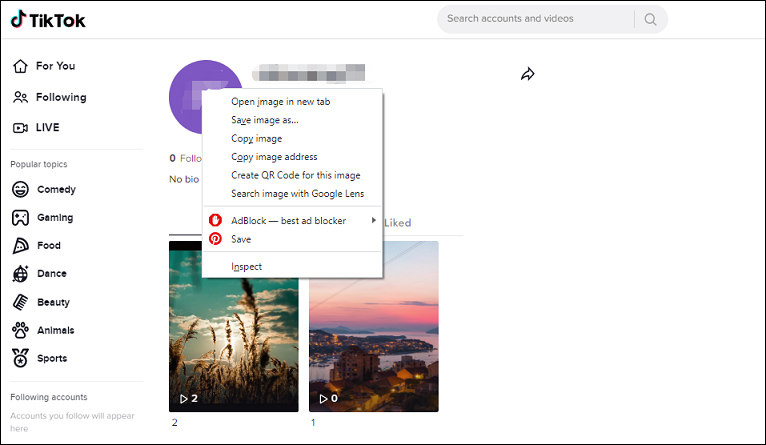The height and width of the screenshot is (445, 766).
Task: Click the search accounts and videos field
Action: click(535, 19)
